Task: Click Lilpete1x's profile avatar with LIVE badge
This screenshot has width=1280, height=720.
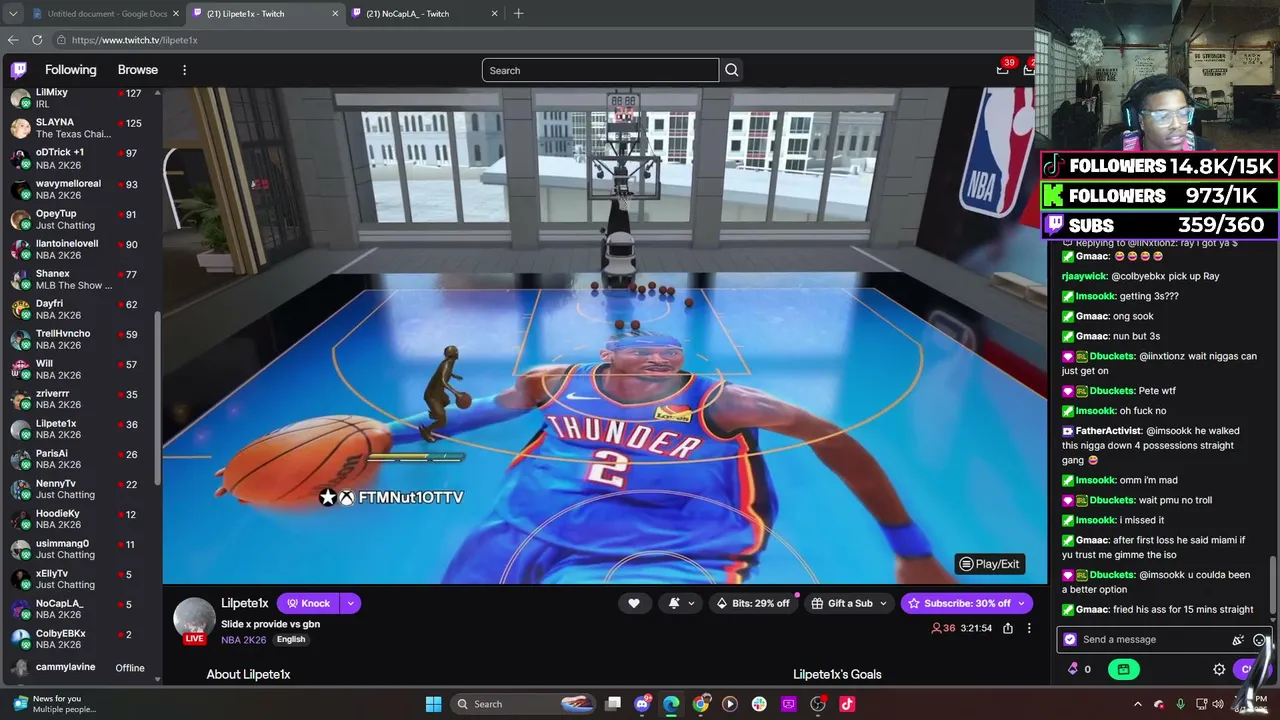Action: tap(194, 620)
